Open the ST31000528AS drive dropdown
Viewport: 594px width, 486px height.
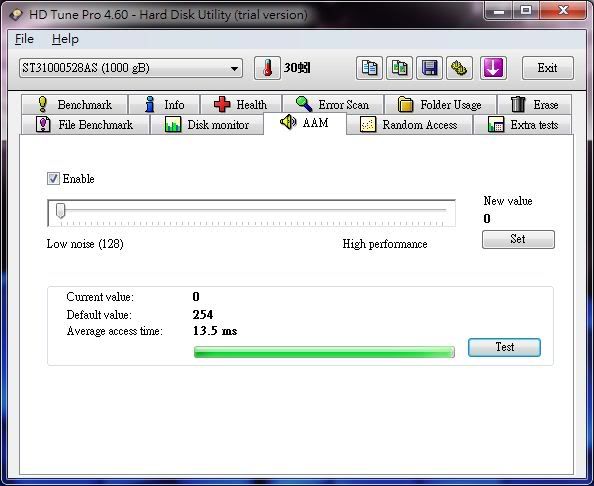(x=131, y=68)
